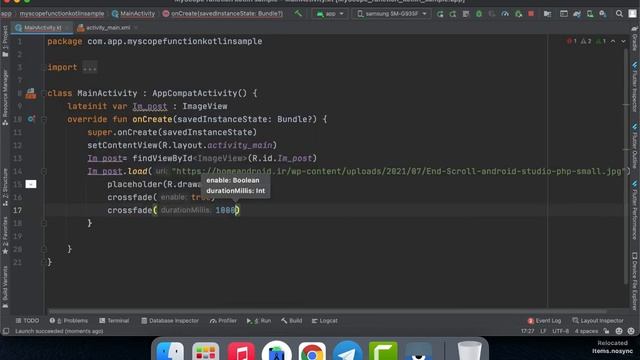
Task: Open the Terminal tool window
Action: coord(114,321)
